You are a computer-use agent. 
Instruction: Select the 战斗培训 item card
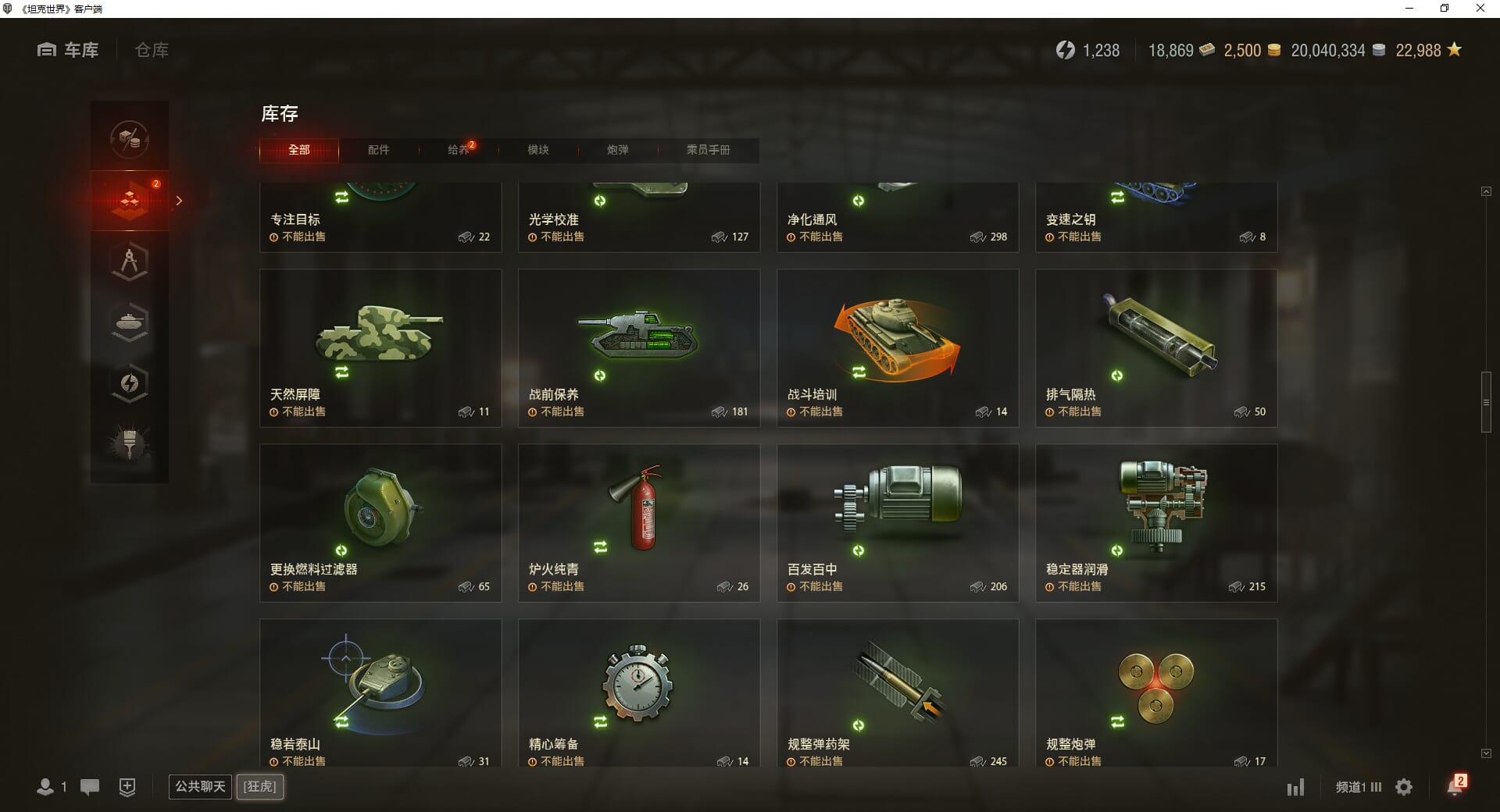tap(898, 348)
